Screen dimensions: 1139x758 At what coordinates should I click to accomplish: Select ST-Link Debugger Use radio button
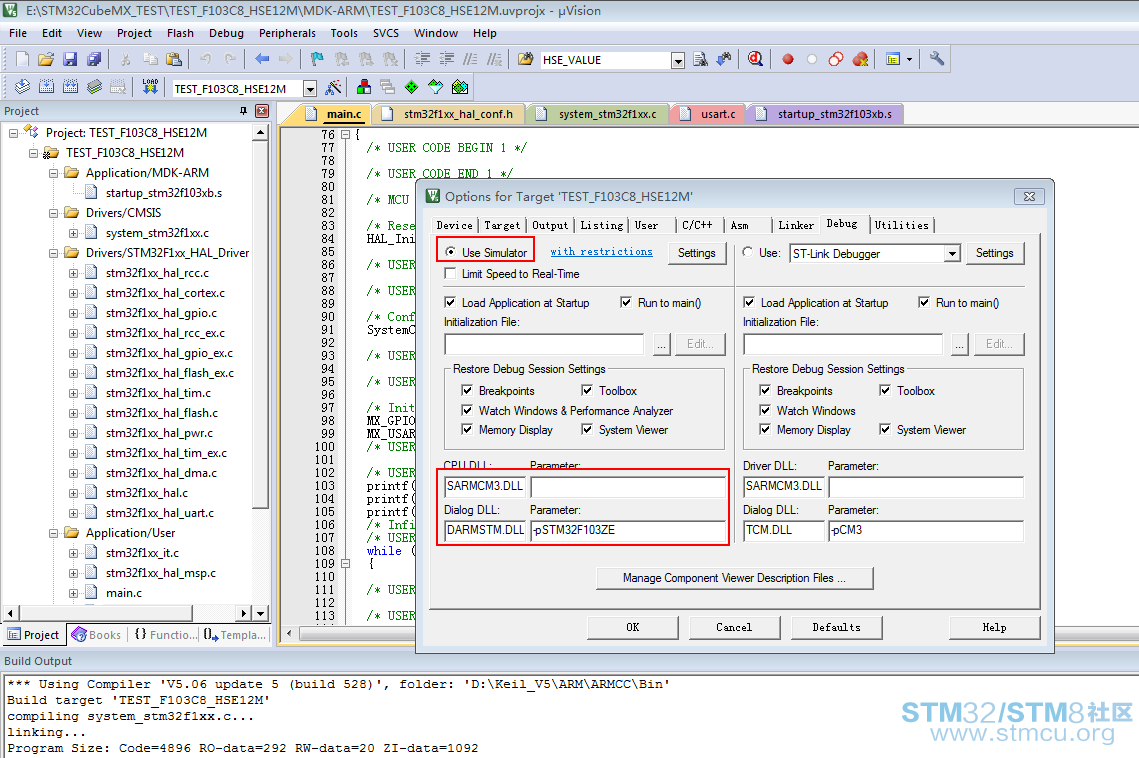pyautogui.click(x=747, y=251)
